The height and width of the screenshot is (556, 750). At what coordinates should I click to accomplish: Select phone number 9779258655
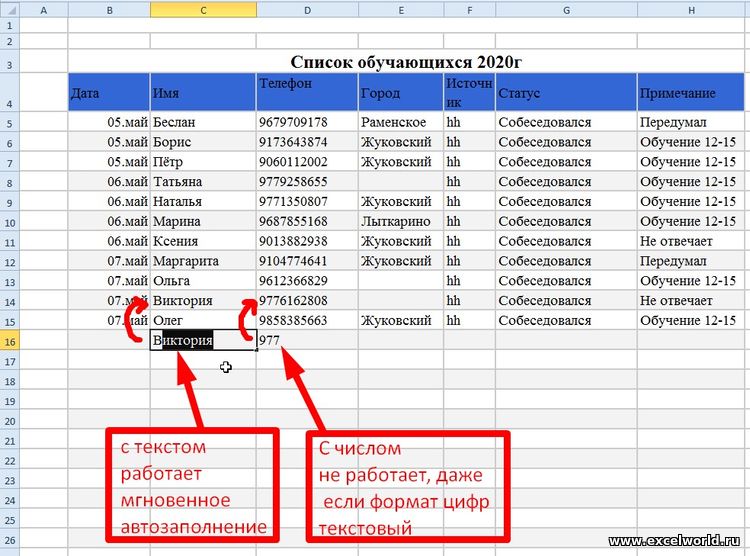(x=307, y=182)
